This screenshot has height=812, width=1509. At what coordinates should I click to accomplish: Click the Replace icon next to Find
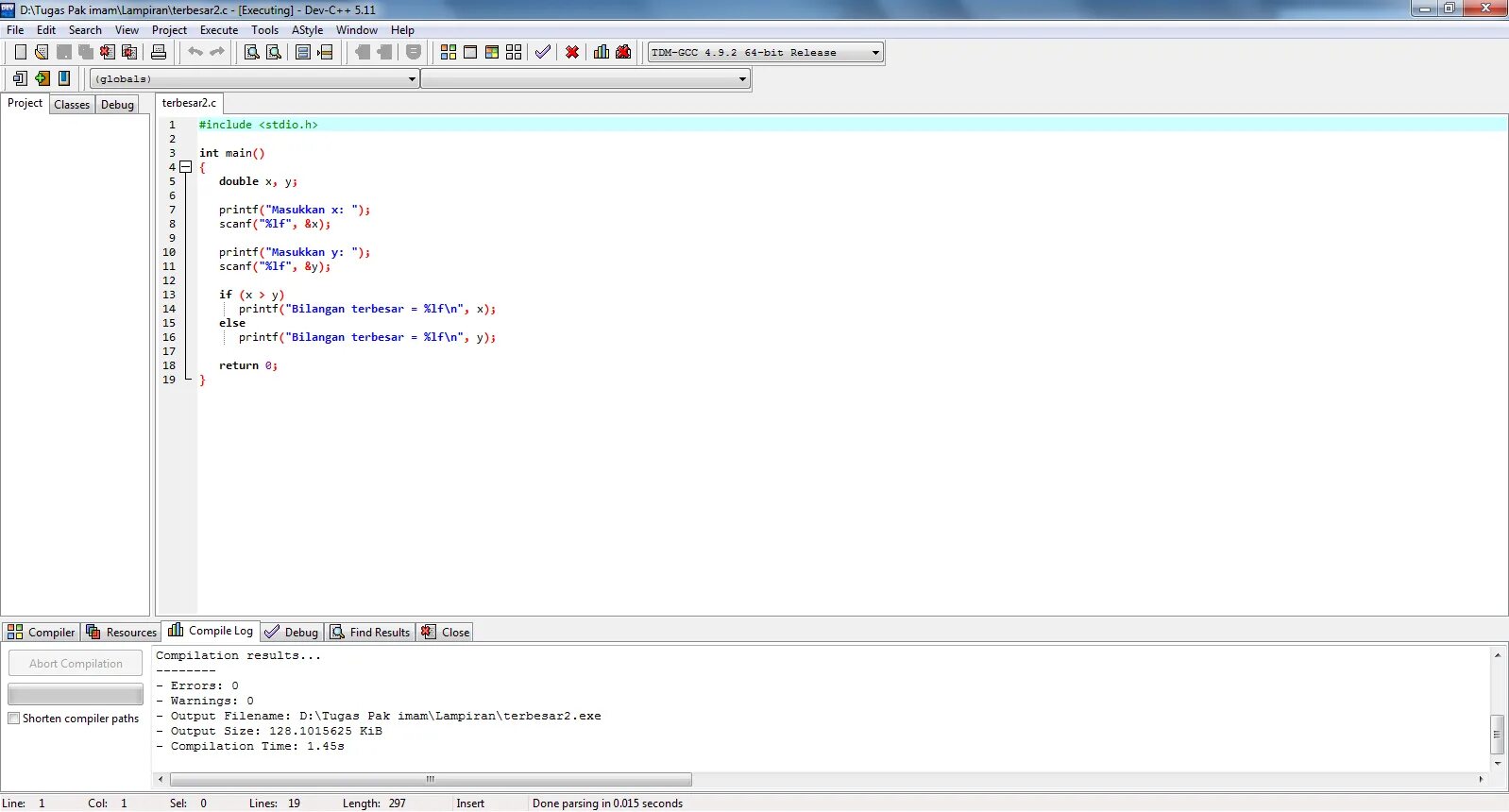[x=274, y=52]
